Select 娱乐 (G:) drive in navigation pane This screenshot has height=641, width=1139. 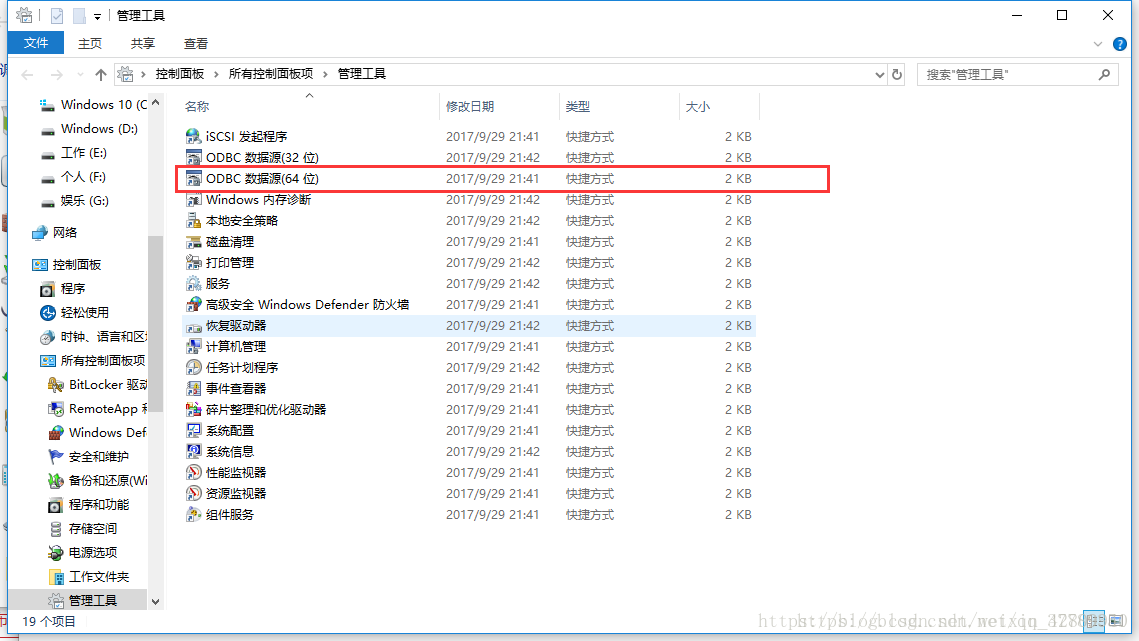[x=75, y=201]
